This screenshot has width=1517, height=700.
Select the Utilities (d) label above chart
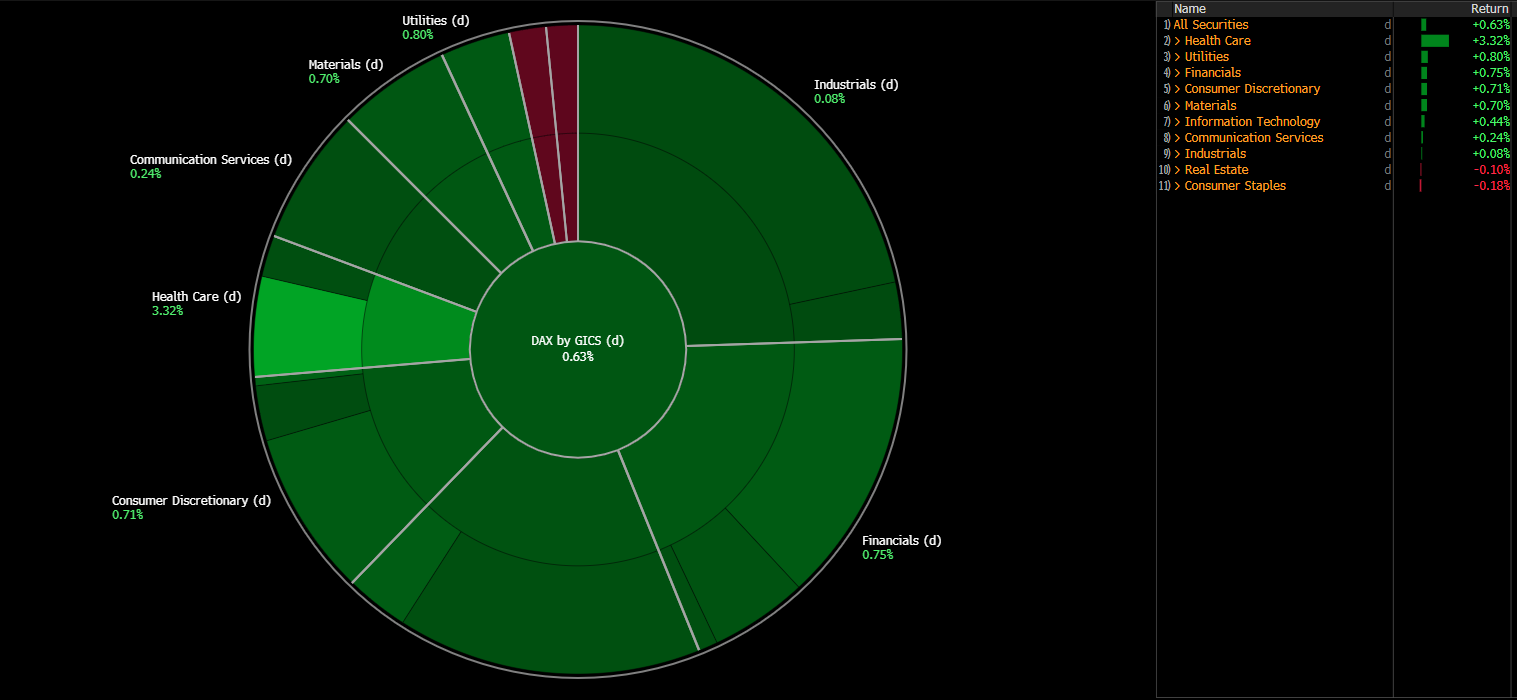click(x=435, y=20)
